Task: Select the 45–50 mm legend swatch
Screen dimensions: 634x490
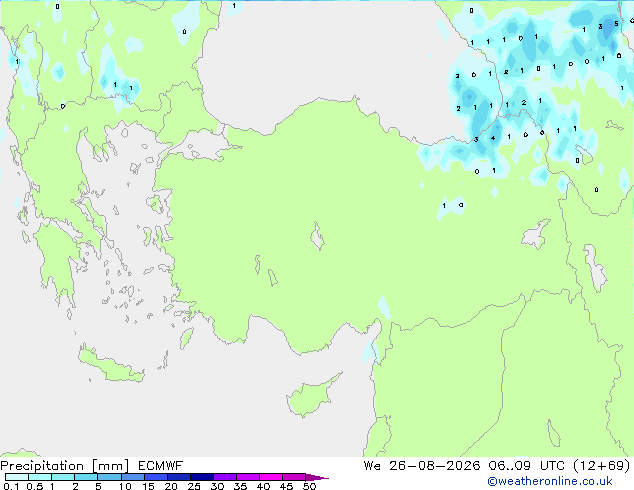Action: pyautogui.click(x=294, y=477)
